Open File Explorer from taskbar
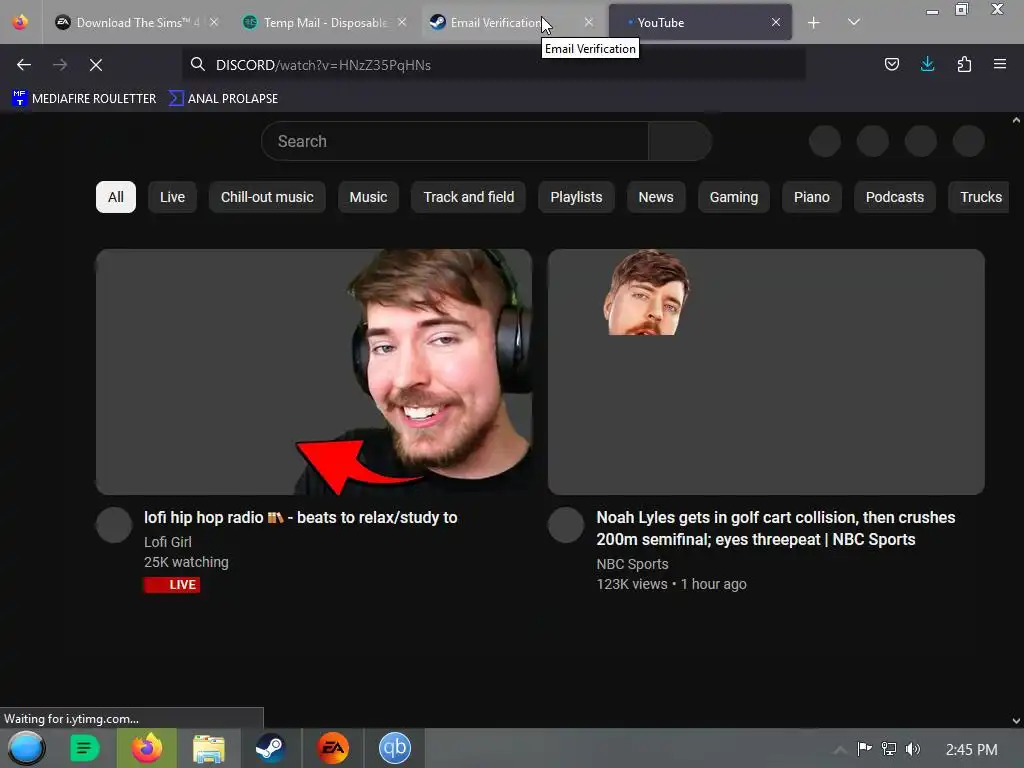 (208, 748)
